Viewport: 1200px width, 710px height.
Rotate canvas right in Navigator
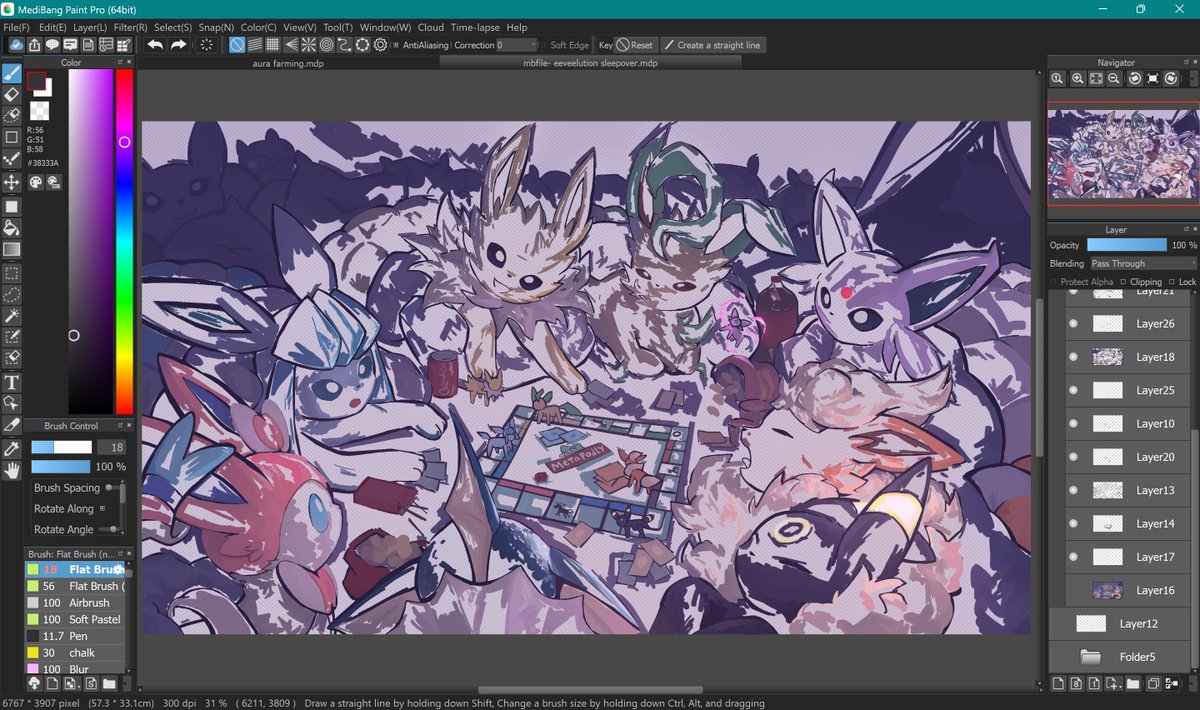1171,79
